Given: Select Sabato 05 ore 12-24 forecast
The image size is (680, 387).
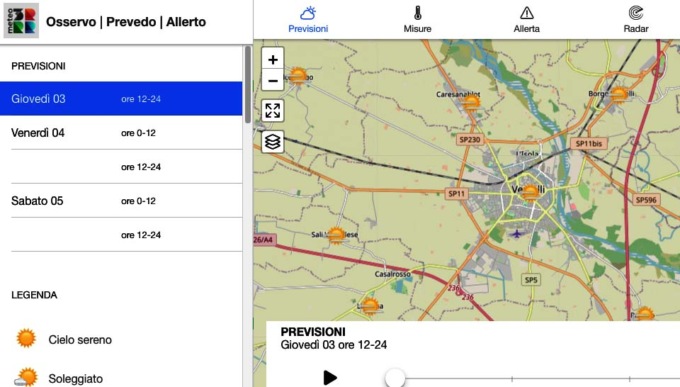Looking at the screenshot, I should 121,235.
